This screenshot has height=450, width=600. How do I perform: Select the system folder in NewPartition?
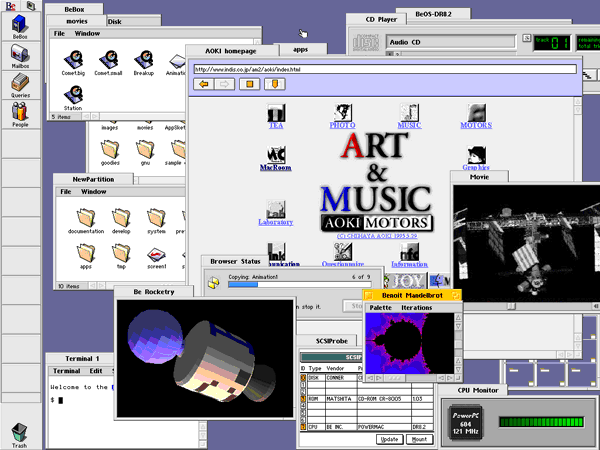coord(156,221)
